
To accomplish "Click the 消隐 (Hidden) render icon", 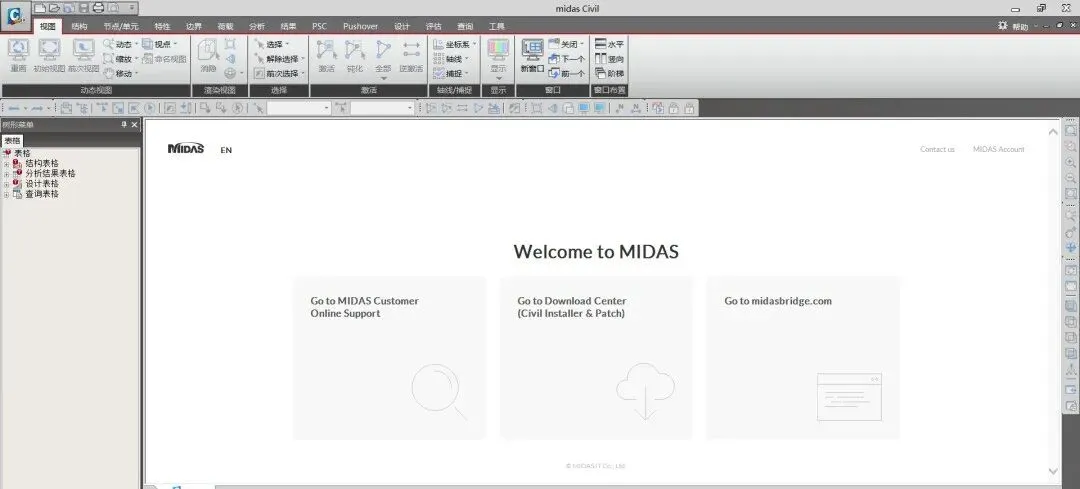I will pyautogui.click(x=208, y=50).
